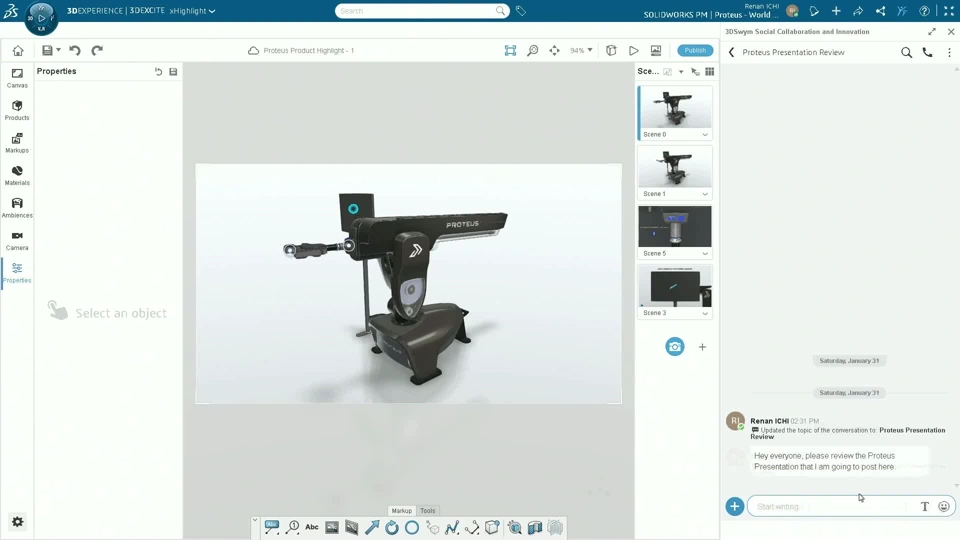Click the plus add icon in top bar

(x=836, y=11)
